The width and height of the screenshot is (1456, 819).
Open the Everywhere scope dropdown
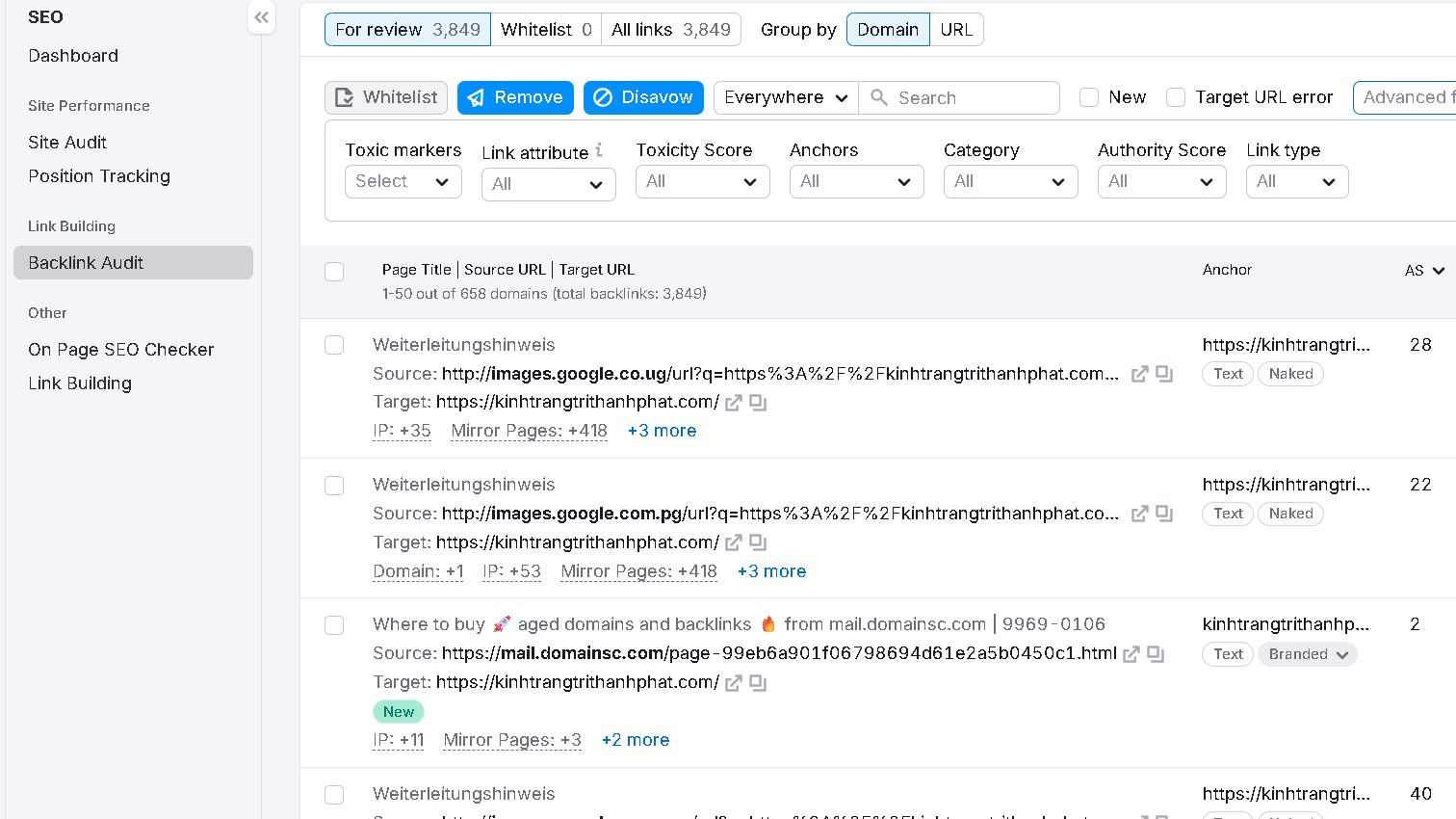point(785,97)
